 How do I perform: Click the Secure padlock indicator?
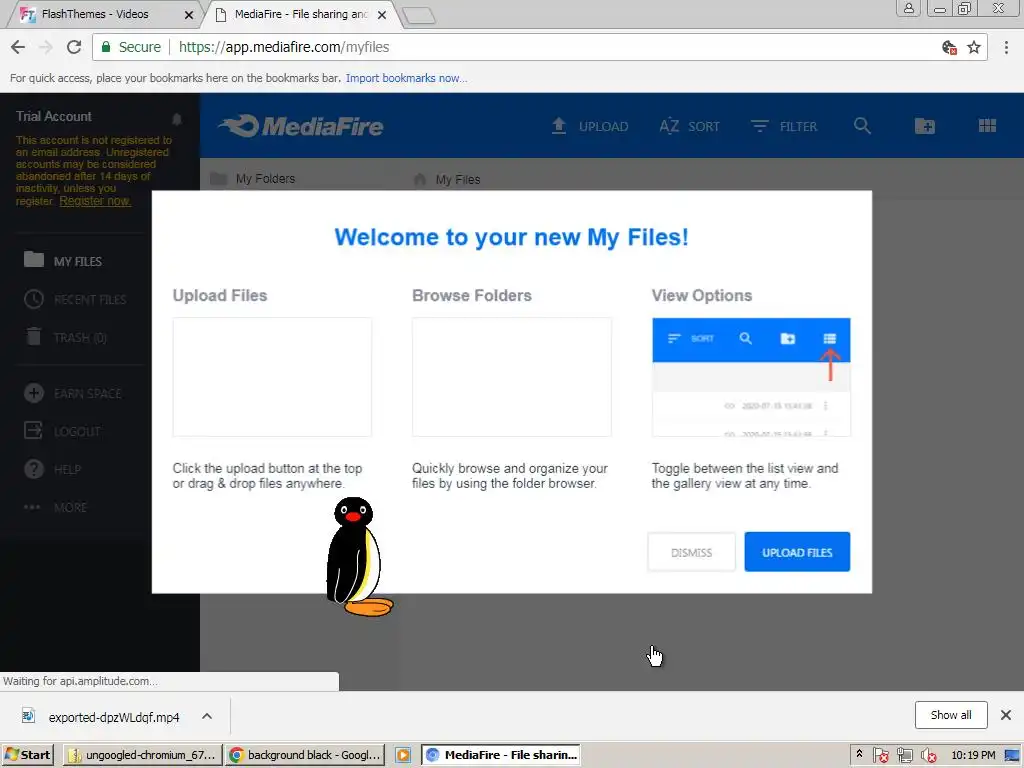point(131,47)
